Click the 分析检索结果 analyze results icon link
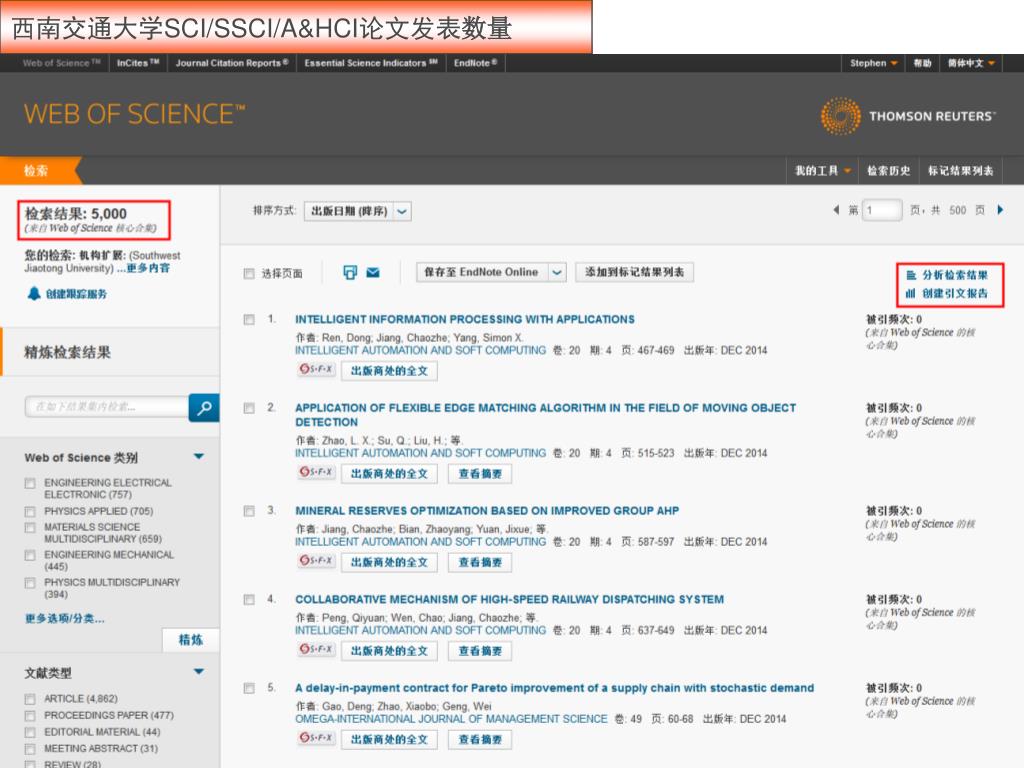This screenshot has width=1024, height=768. click(x=947, y=276)
